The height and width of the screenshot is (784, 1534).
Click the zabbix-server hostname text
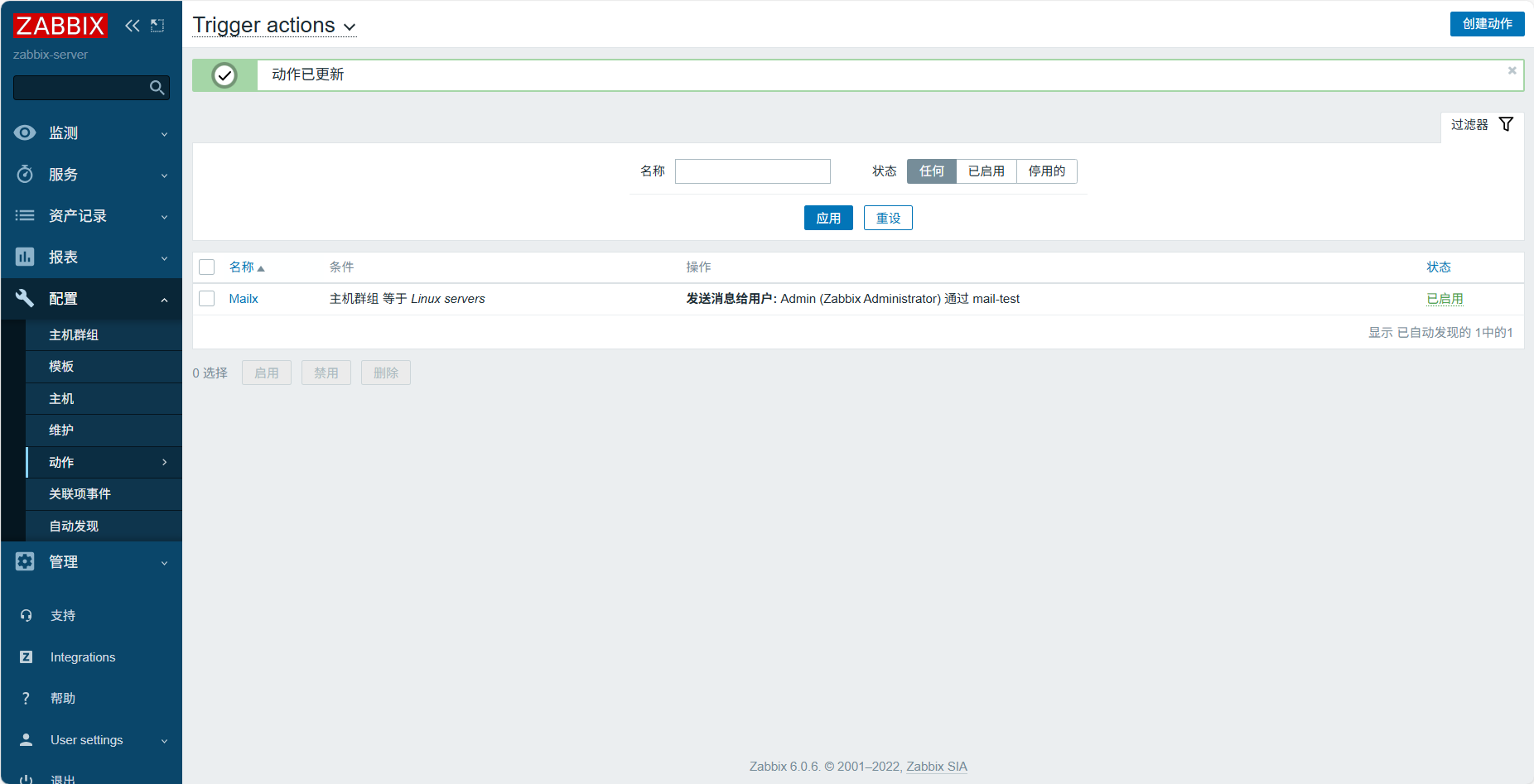click(51, 55)
